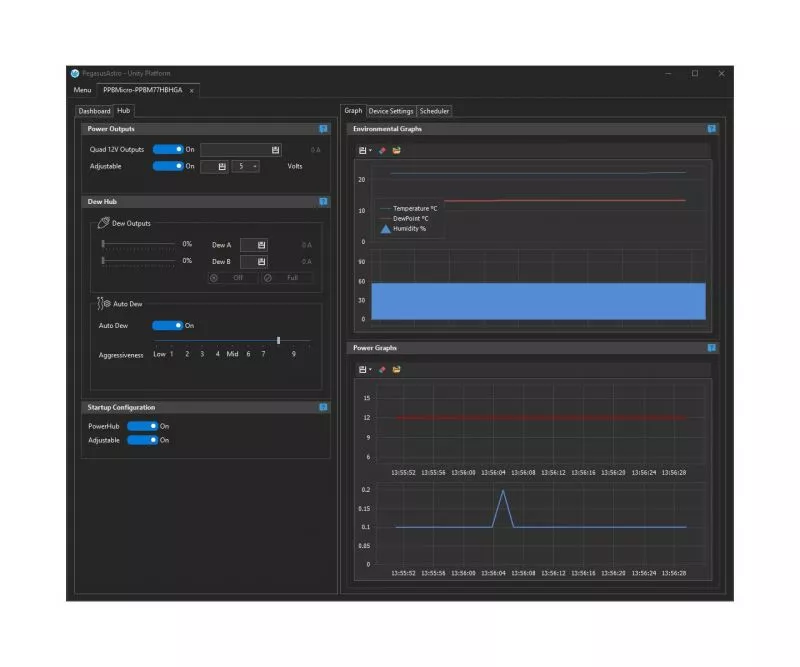Clear the Power Graphs with the eraser
The width and height of the screenshot is (800, 667).
[x=382, y=369]
